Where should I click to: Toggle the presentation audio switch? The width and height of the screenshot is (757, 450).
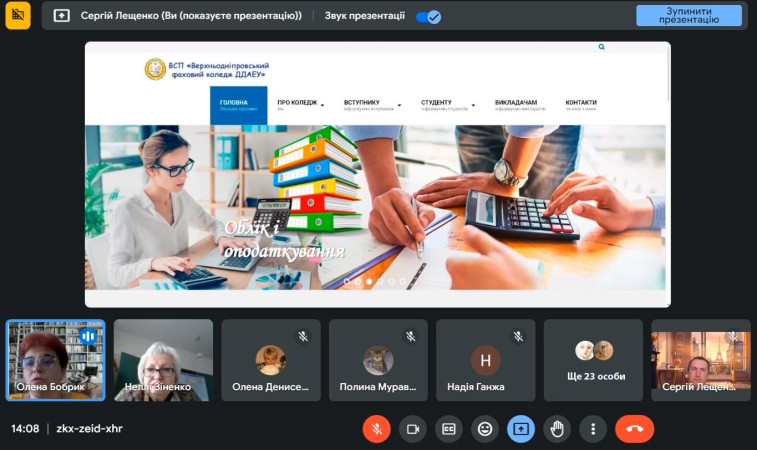point(428,16)
